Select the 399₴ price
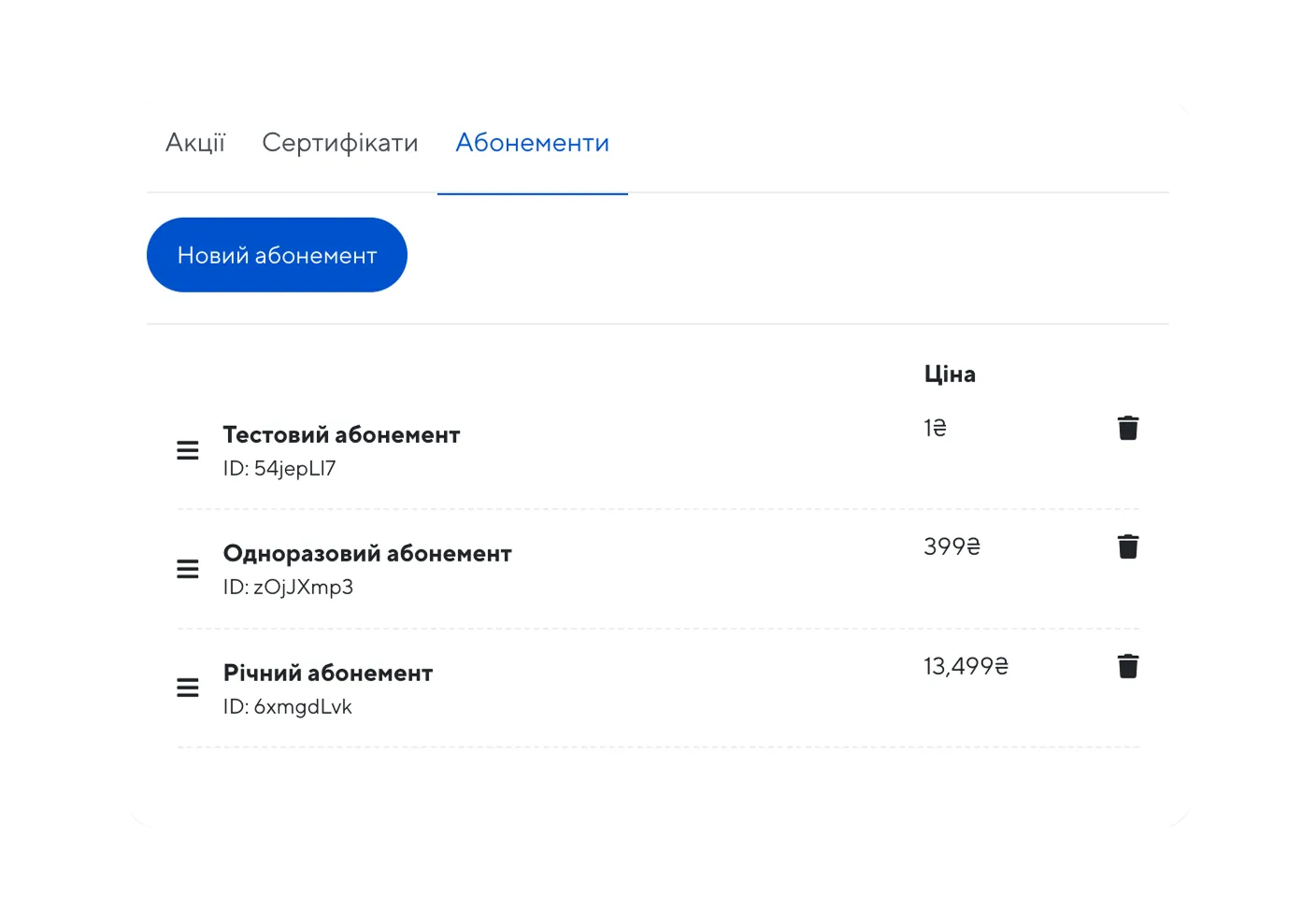Viewport: 1316px width, 923px height. pos(951,547)
